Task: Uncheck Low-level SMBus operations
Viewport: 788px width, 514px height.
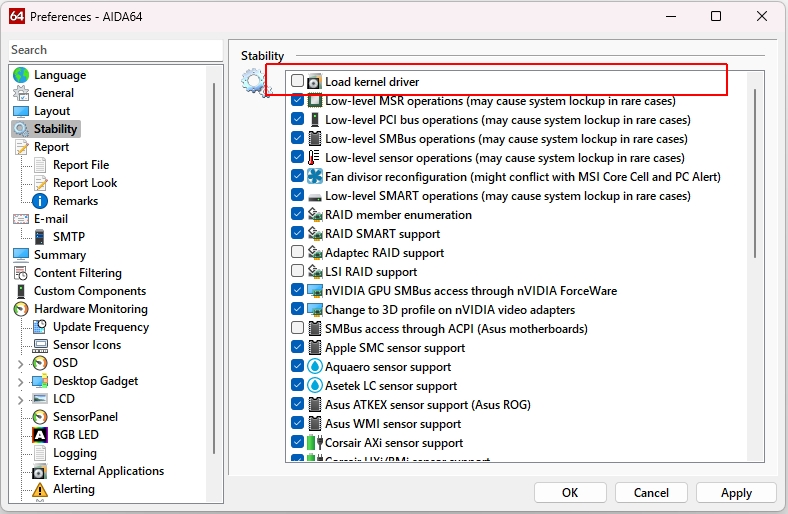Action: point(298,138)
